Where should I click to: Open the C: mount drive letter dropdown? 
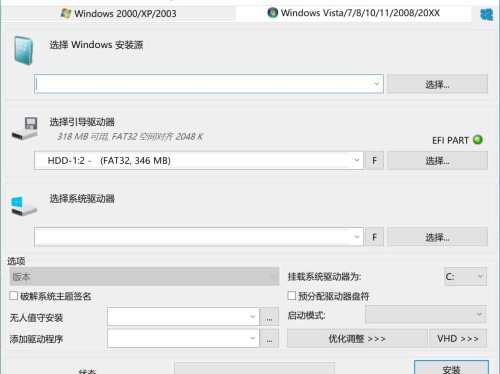click(465, 276)
